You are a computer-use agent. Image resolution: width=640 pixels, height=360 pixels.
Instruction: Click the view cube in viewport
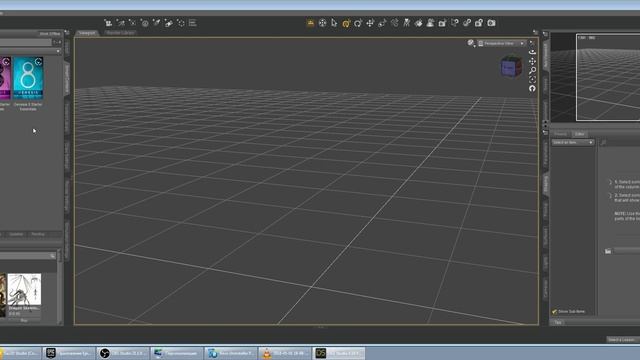pos(511,67)
